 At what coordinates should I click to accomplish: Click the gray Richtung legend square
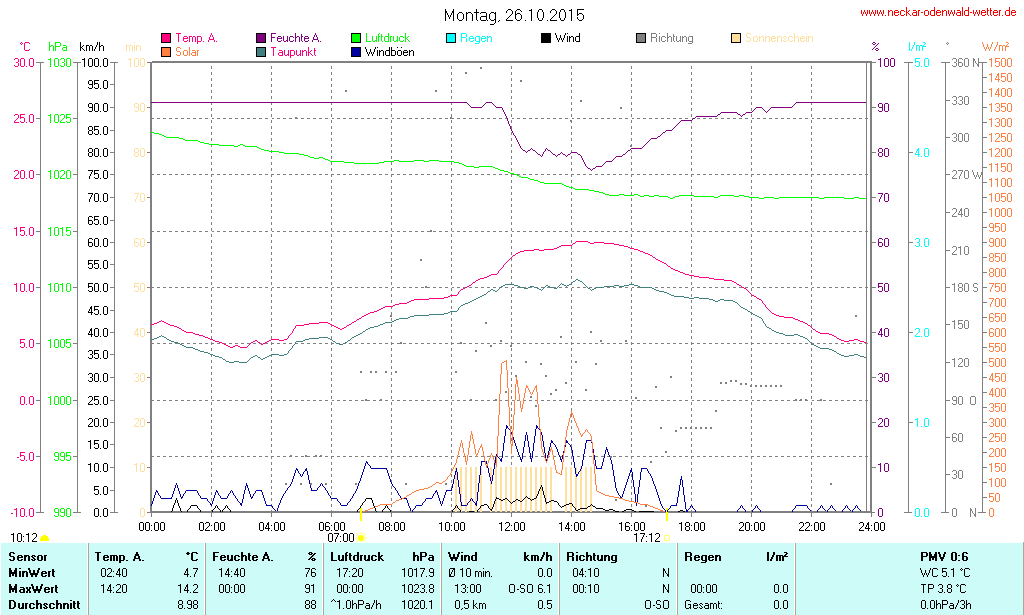pyautogui.click(x=641, y=38)
